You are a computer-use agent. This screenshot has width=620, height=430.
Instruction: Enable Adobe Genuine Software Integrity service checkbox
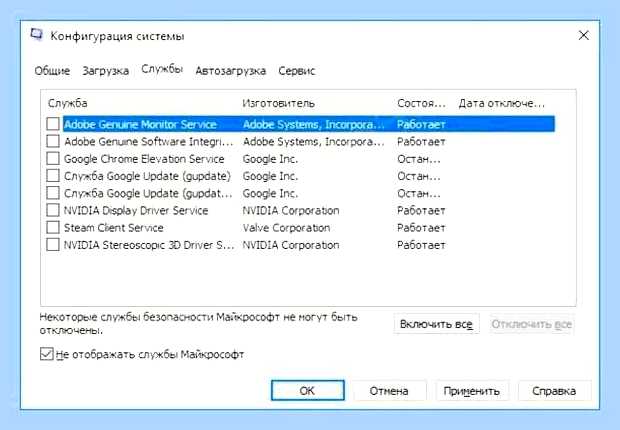53,141
